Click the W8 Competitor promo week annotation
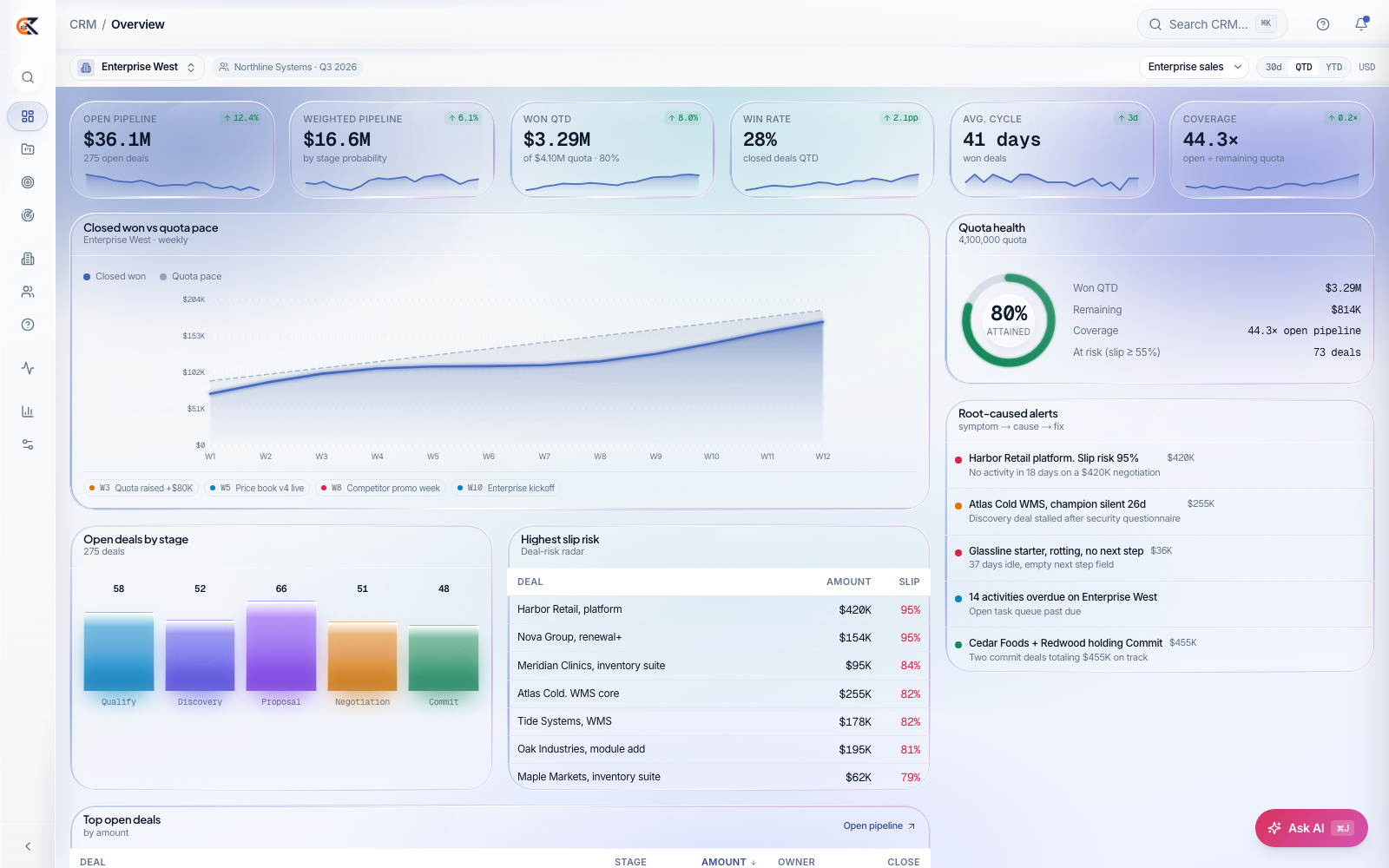Image resolution: width=1389 pixels, height=868 pixels. tap(380, 488)
